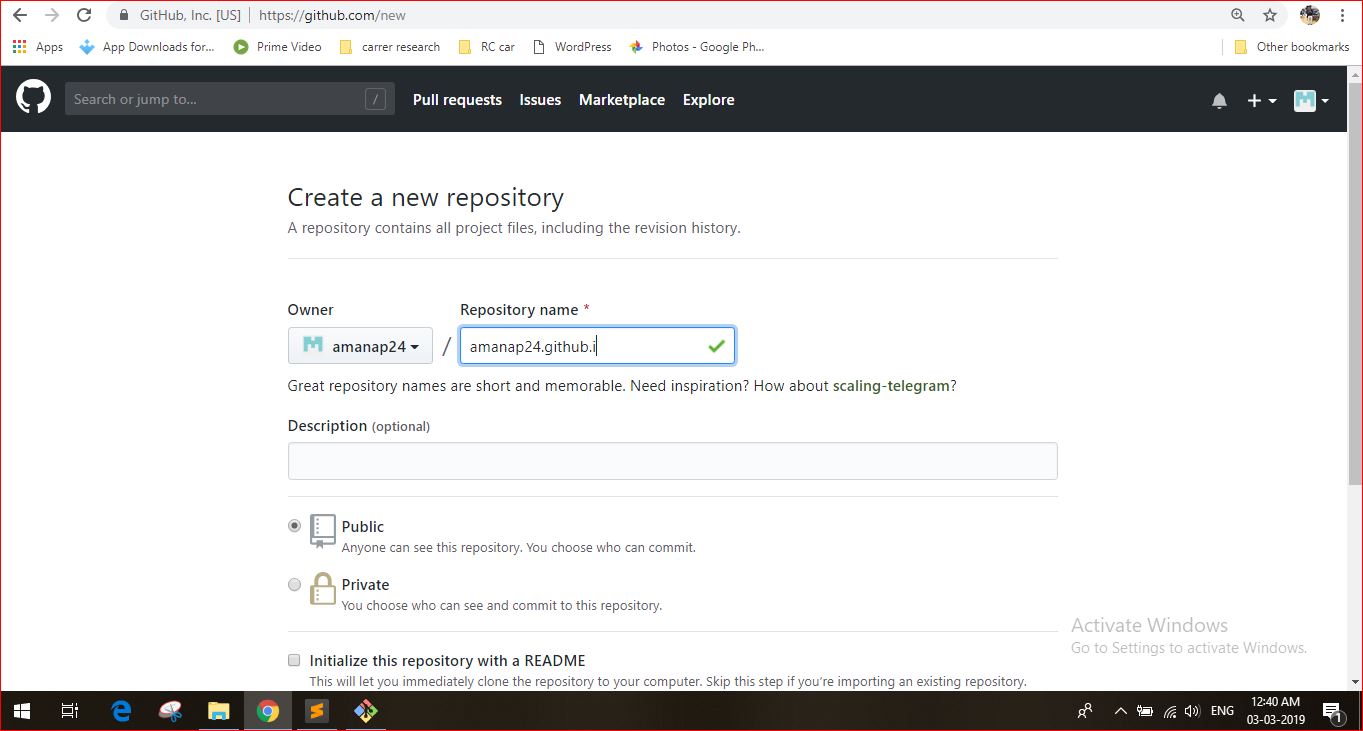
Task: Open the Windows Start menu
Action: click(21, 711)
